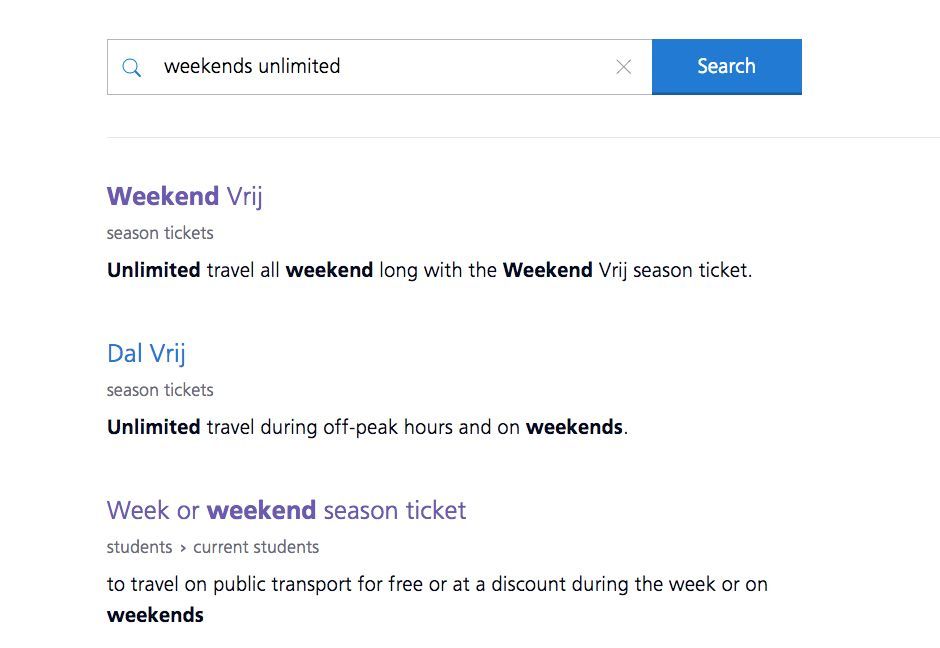Open the Weekend Vrij search result
Image resolution: width=940 pixels, height=648 pixels.
pyautogui.click(x=185, y=196)
